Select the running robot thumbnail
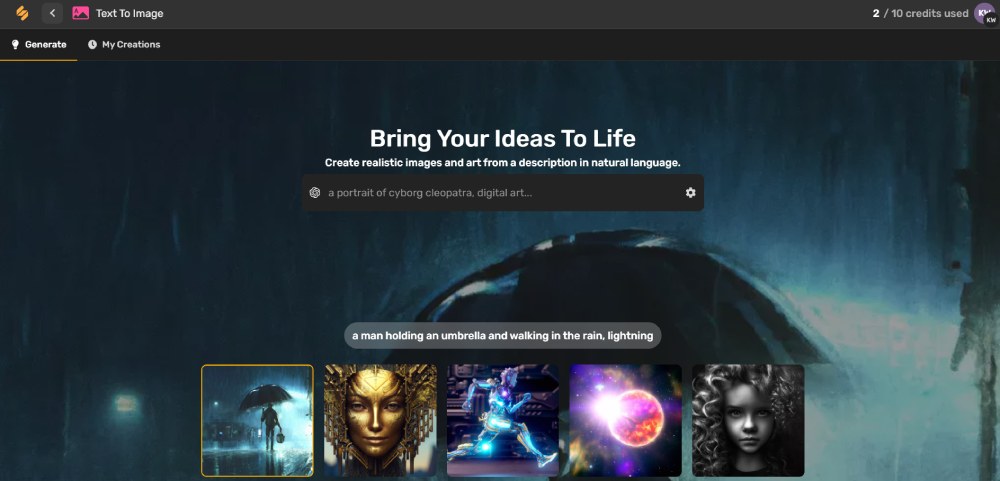Viewport: 1000px width, 481px height. pos(503,420)
